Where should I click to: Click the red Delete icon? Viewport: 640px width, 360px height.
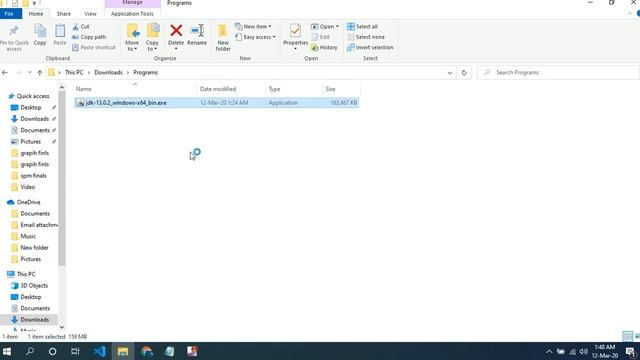[176, 31]
